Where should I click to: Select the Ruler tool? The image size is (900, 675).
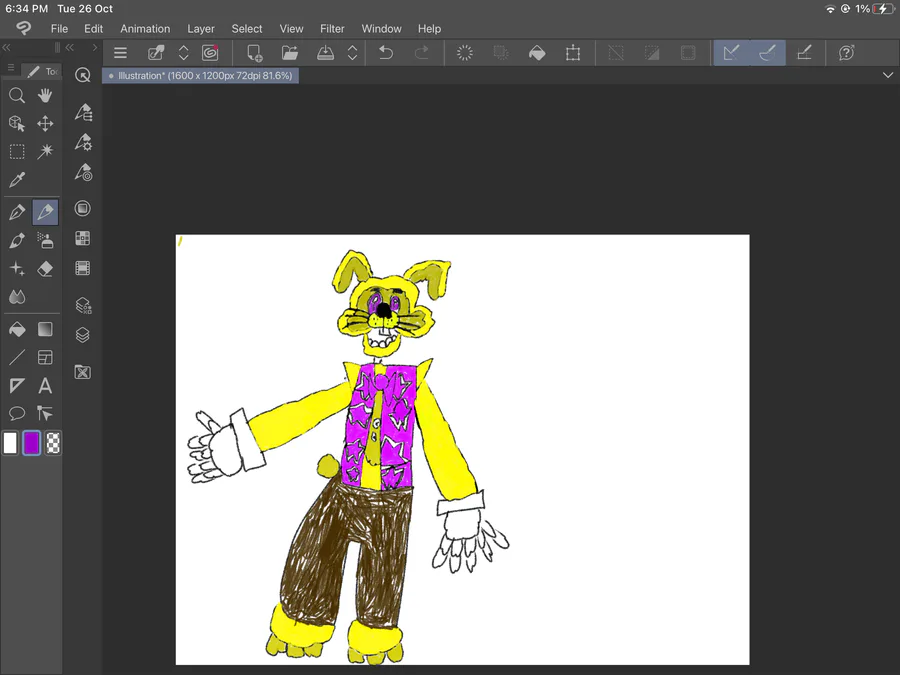point(17,385)
